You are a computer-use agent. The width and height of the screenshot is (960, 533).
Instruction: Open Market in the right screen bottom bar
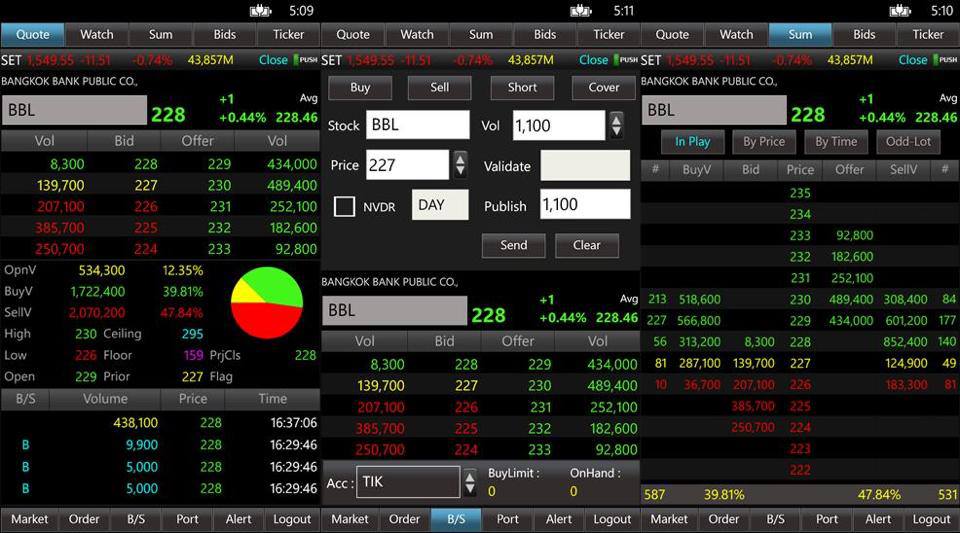669,520
